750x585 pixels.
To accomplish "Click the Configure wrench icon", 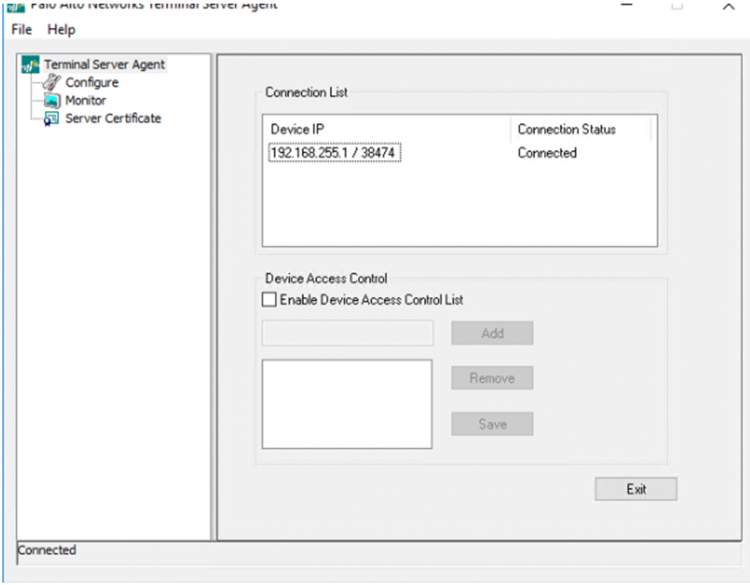I will (x=52, y=82).
